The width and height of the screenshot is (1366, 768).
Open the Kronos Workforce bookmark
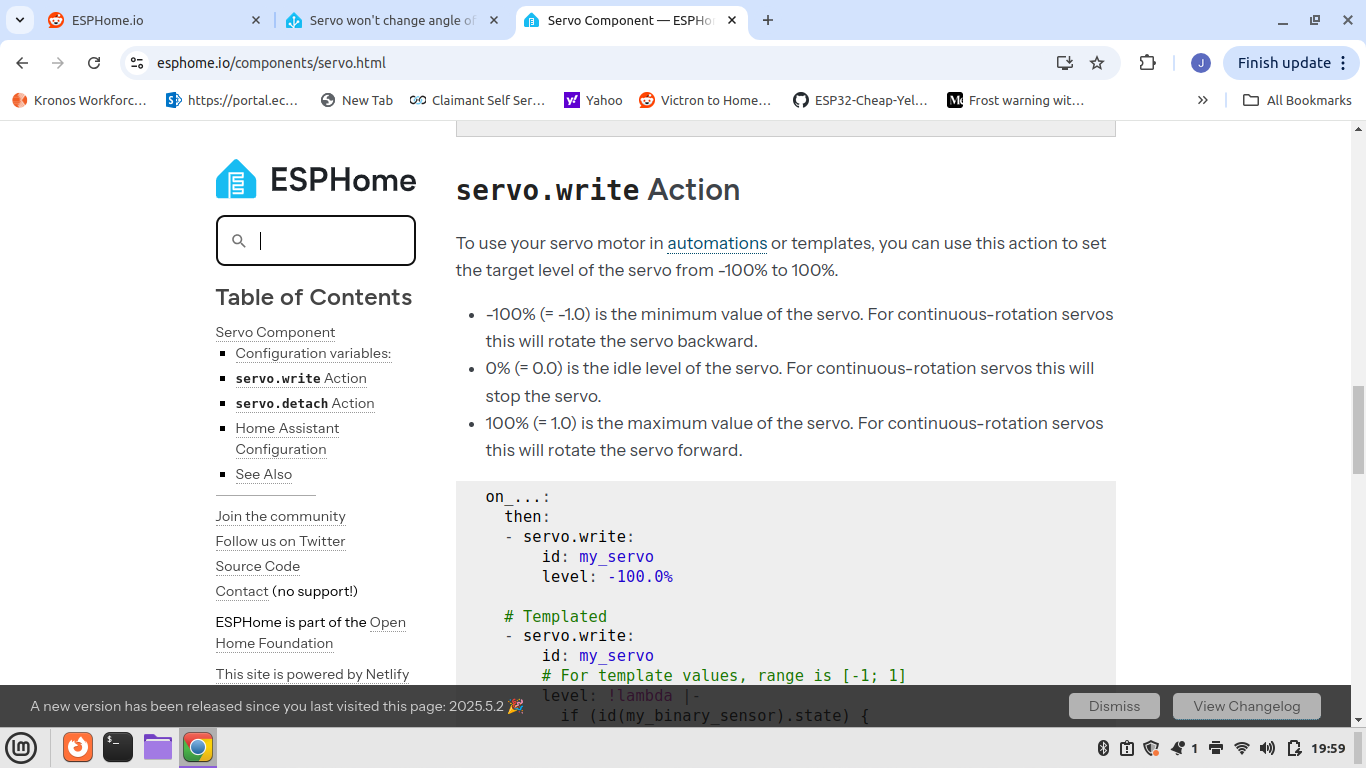80,100
